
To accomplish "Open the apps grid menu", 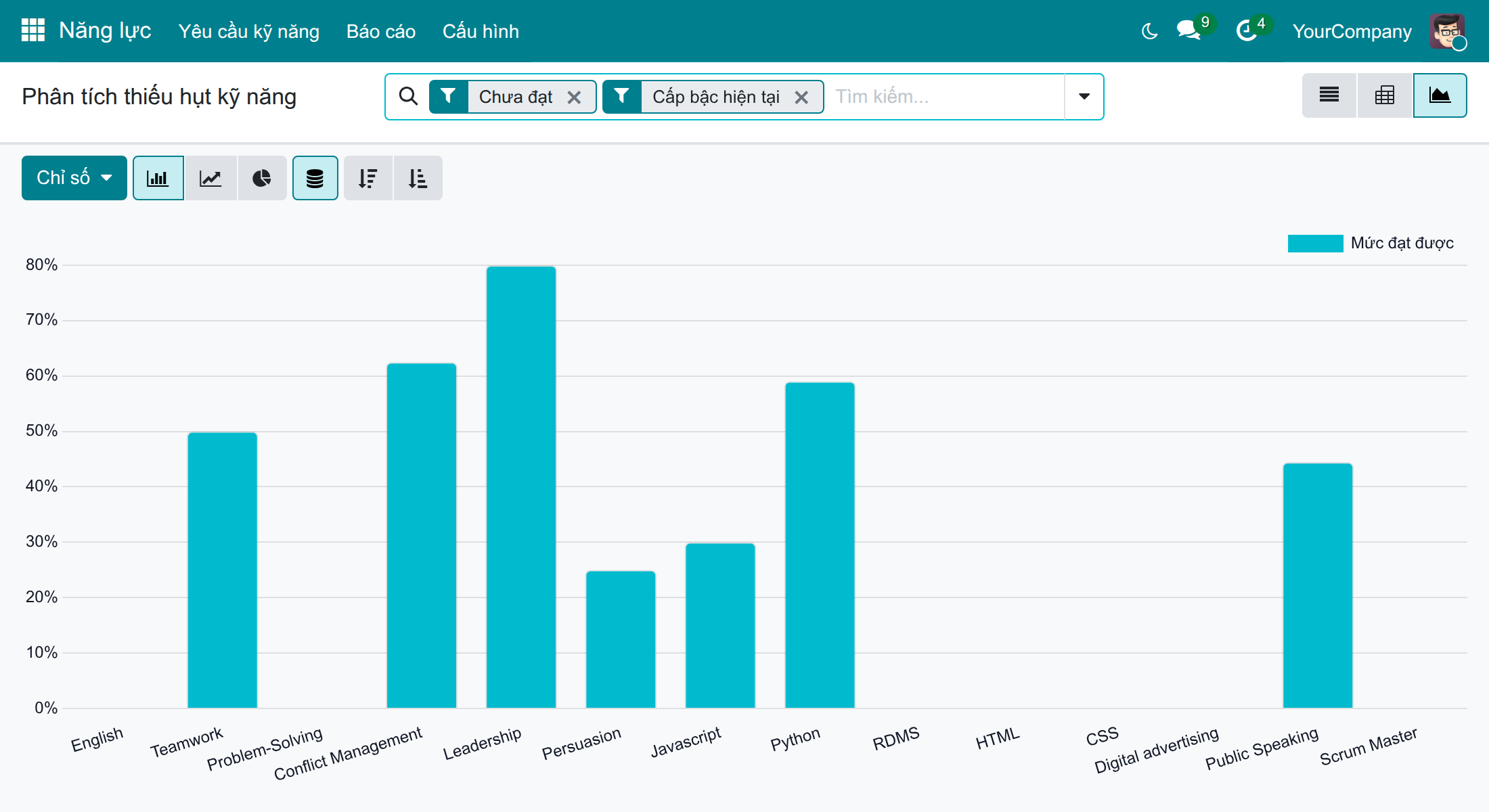I will pos(32,30).
